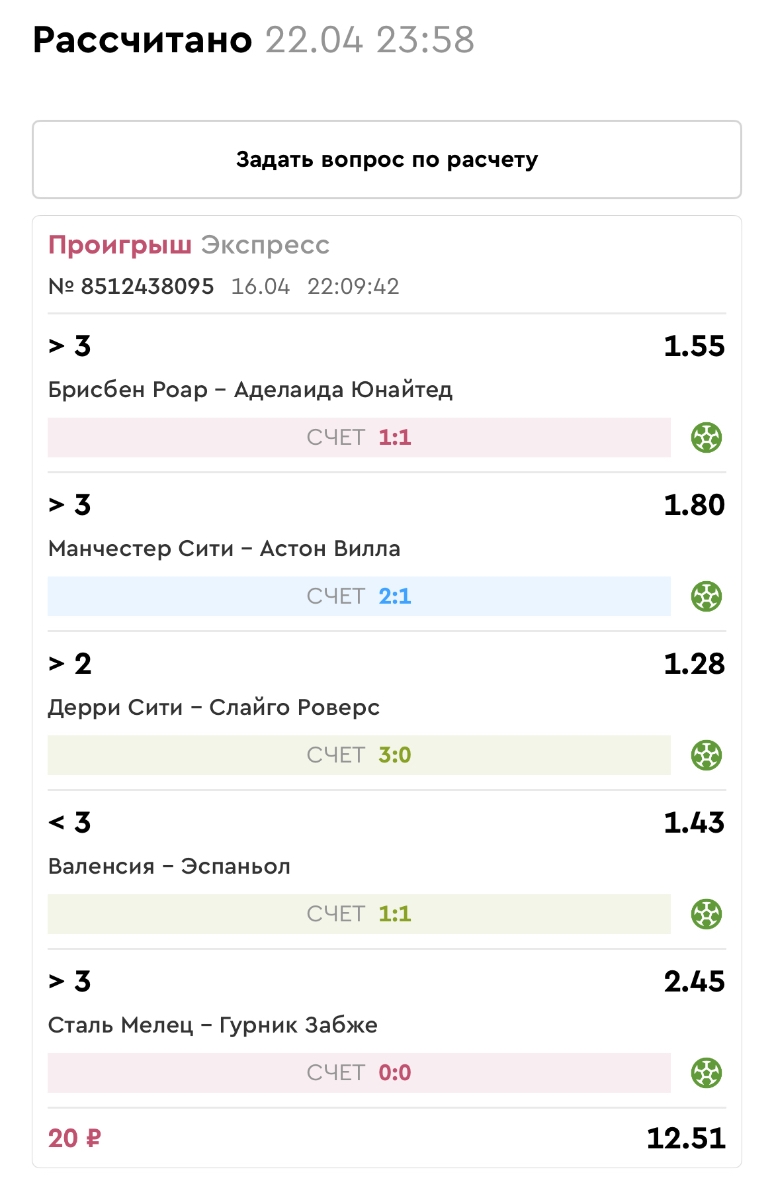Viewport: 774px width, 1200px height.
Task: Click football icon for Дерри Сити match
Action: tap(707, 755)
